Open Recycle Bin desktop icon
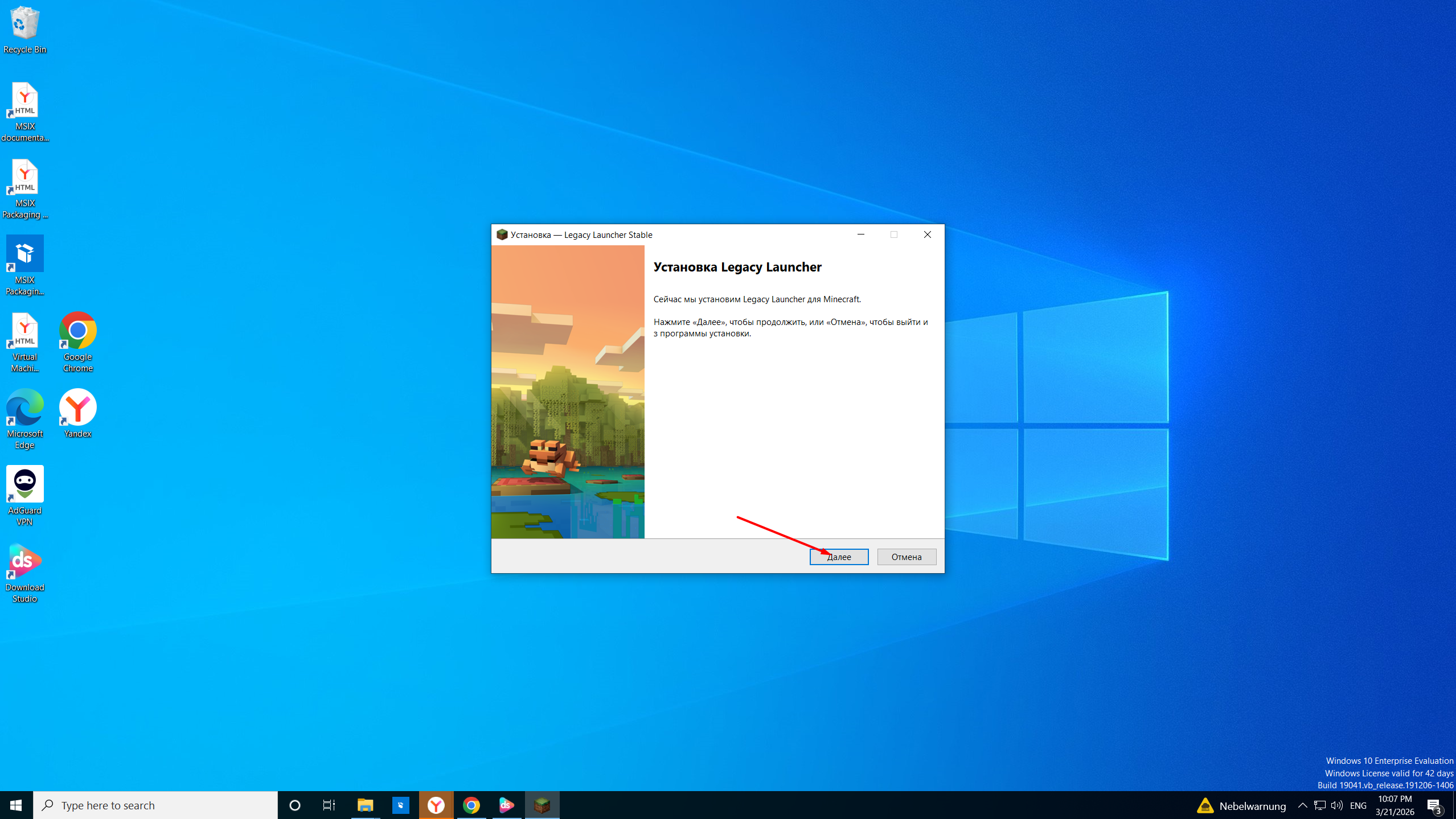1456x819 pixels. 25,30
